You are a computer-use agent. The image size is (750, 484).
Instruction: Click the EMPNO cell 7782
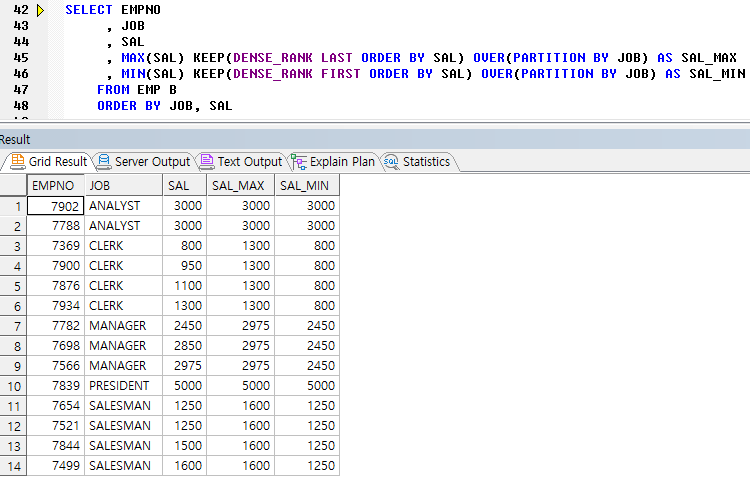tap(56, 326)
